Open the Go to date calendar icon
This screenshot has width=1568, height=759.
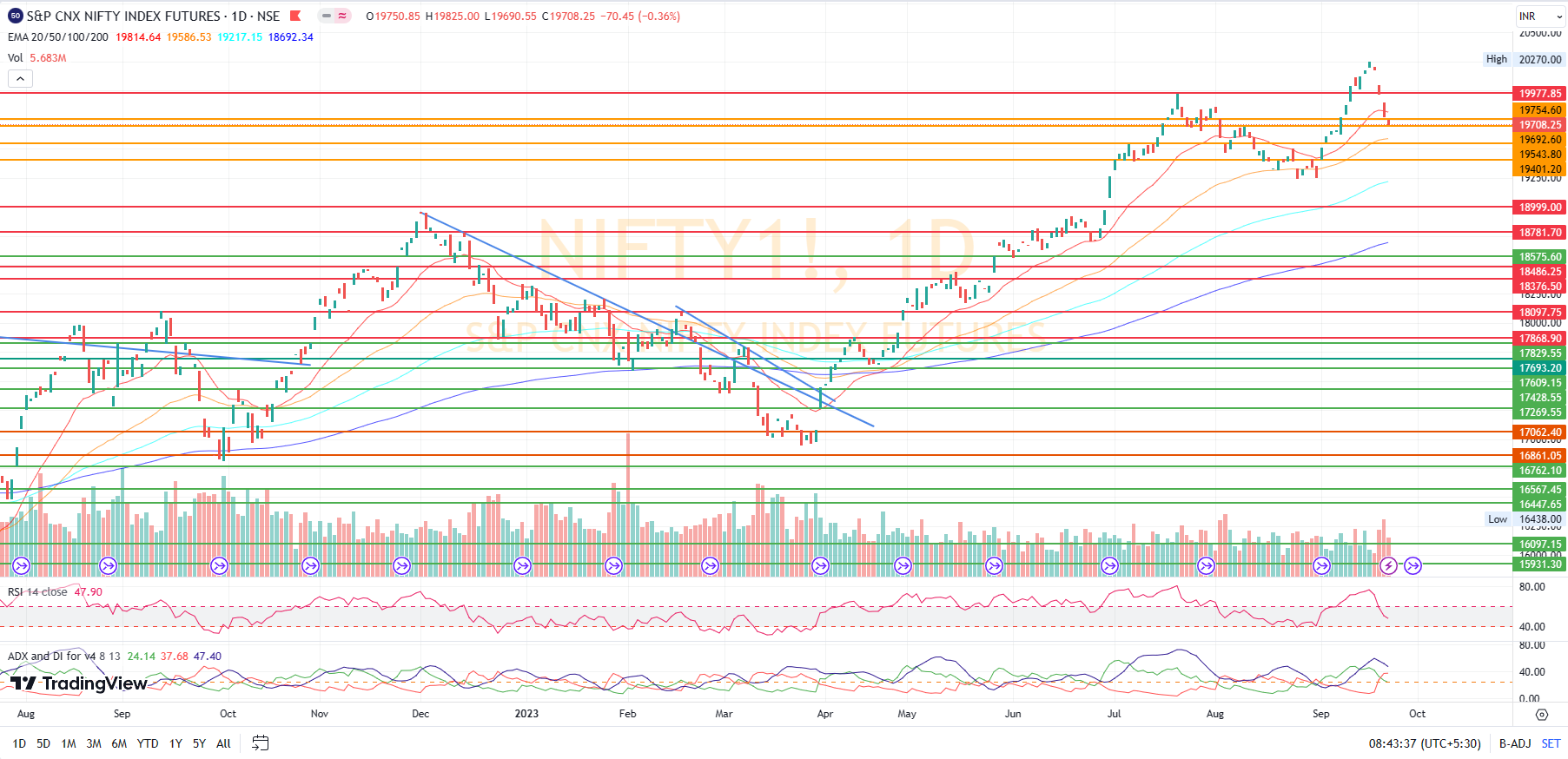point(261,743)
